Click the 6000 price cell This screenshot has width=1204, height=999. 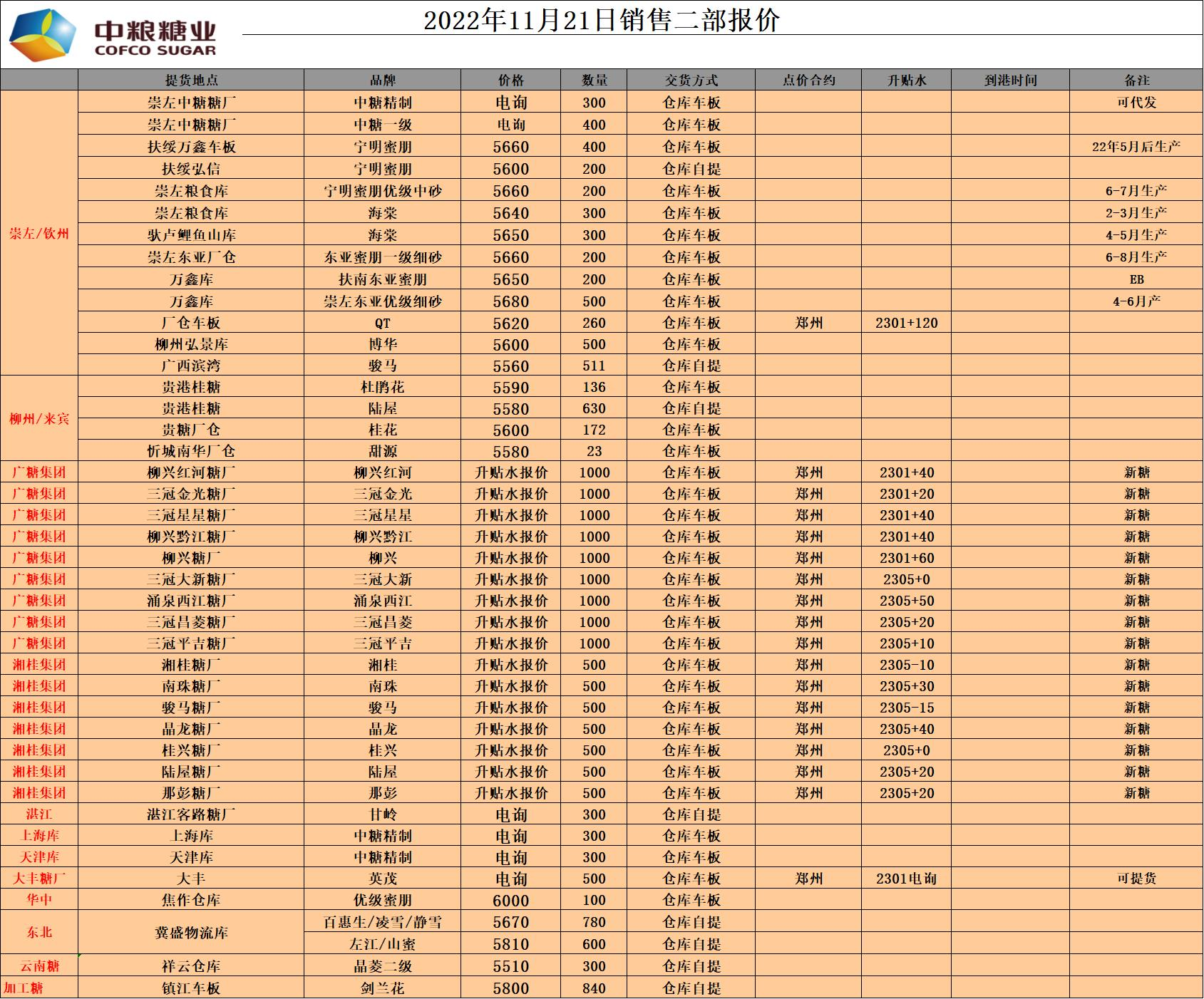pyautogui.click(x=510, y=900)
